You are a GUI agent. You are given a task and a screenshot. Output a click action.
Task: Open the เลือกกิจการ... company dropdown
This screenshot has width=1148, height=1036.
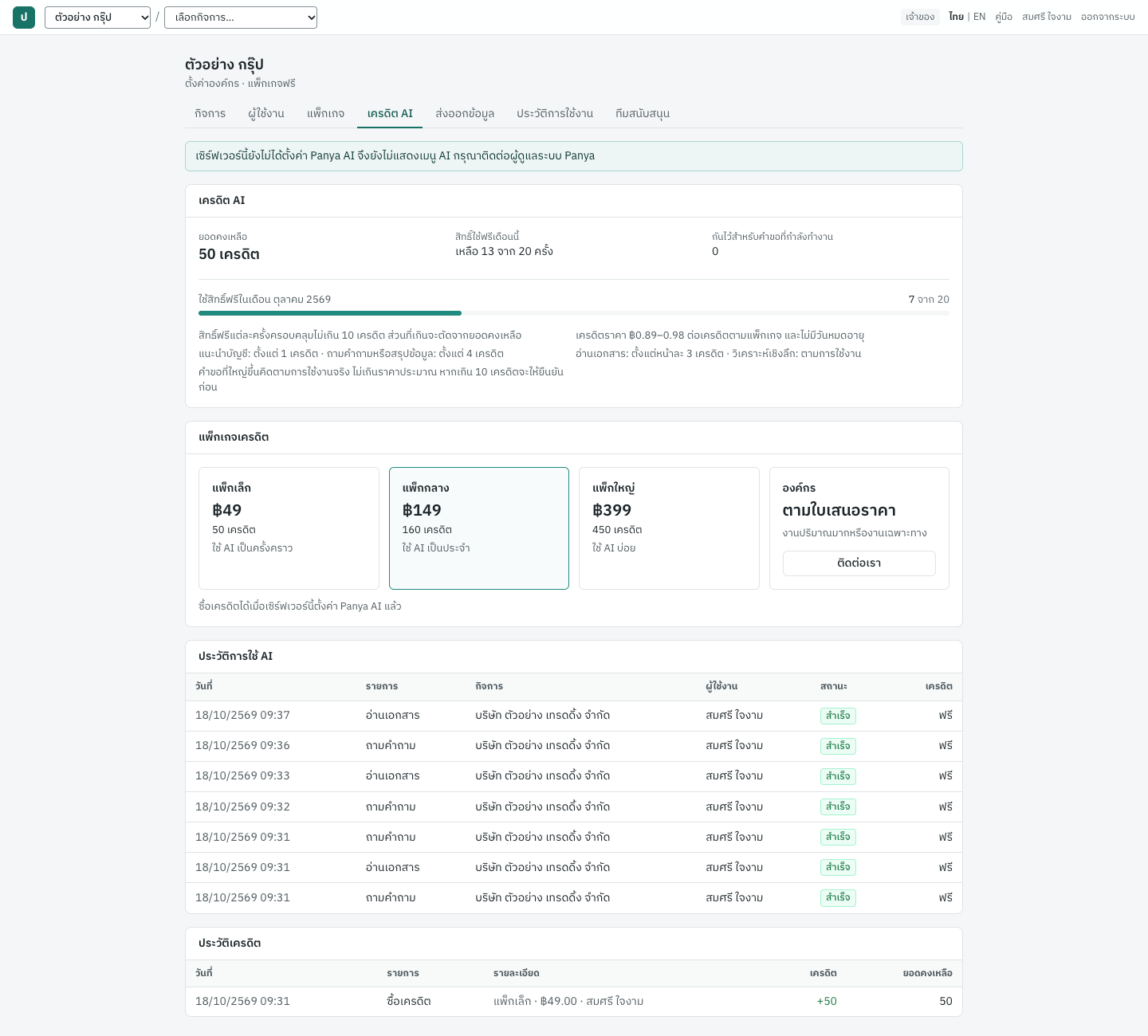tap(241, 18)
